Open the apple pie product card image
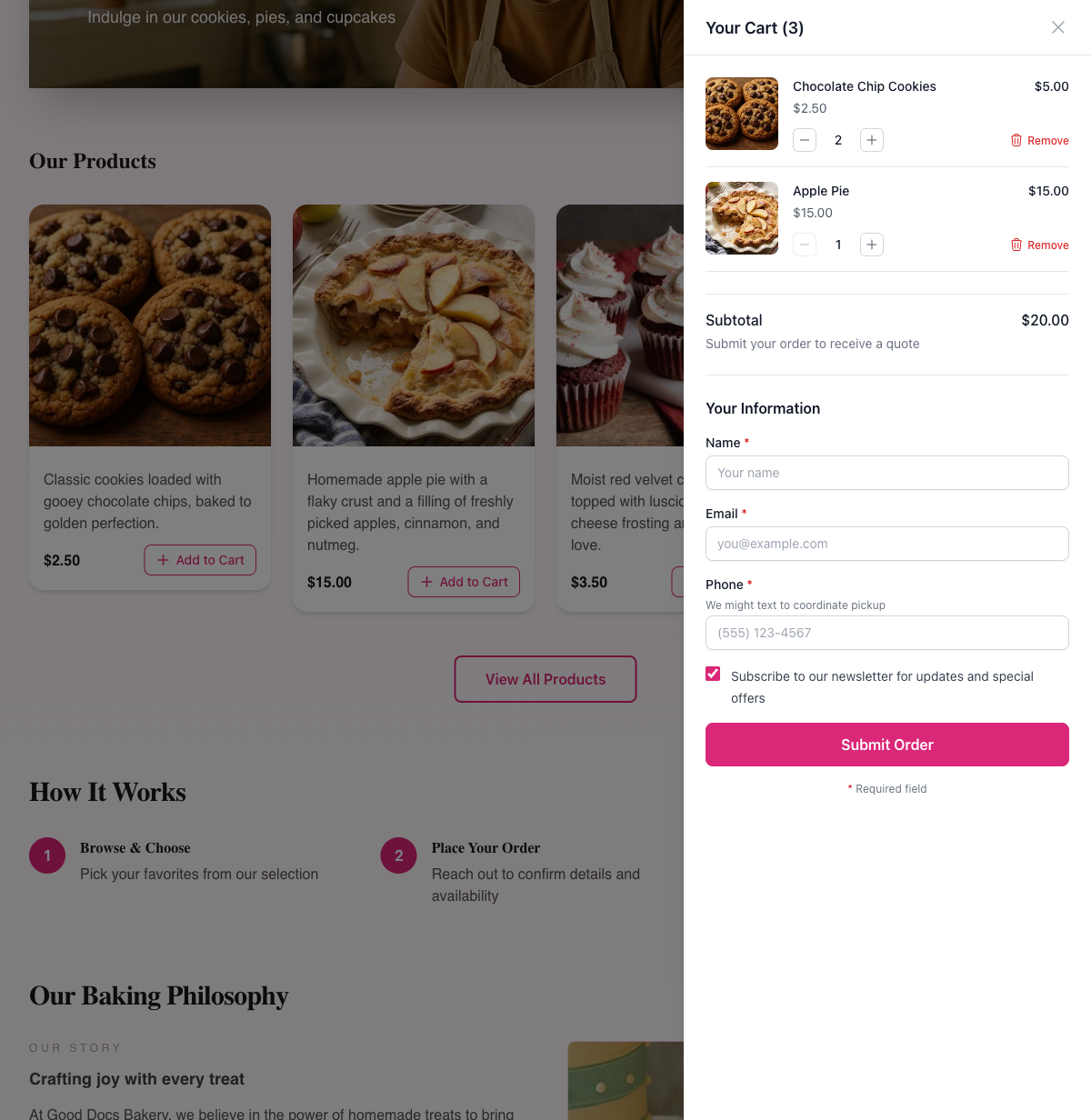This screenshot has width=1091, height=1120. click(414, 325)
